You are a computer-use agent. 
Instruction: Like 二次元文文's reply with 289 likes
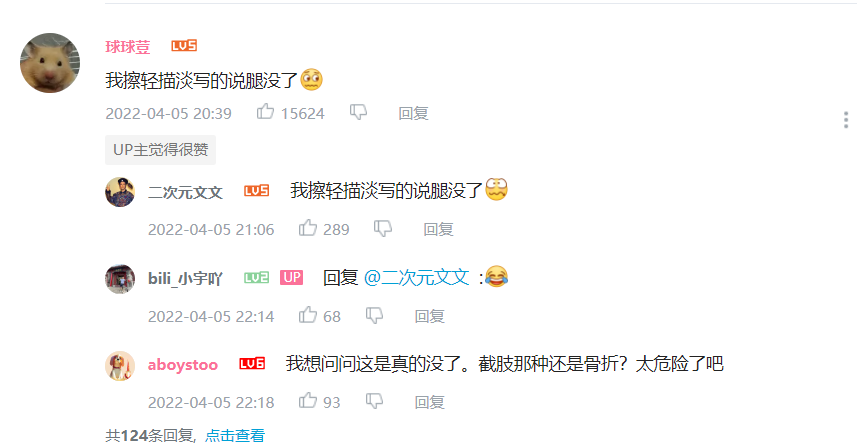(x=307, y=228)
